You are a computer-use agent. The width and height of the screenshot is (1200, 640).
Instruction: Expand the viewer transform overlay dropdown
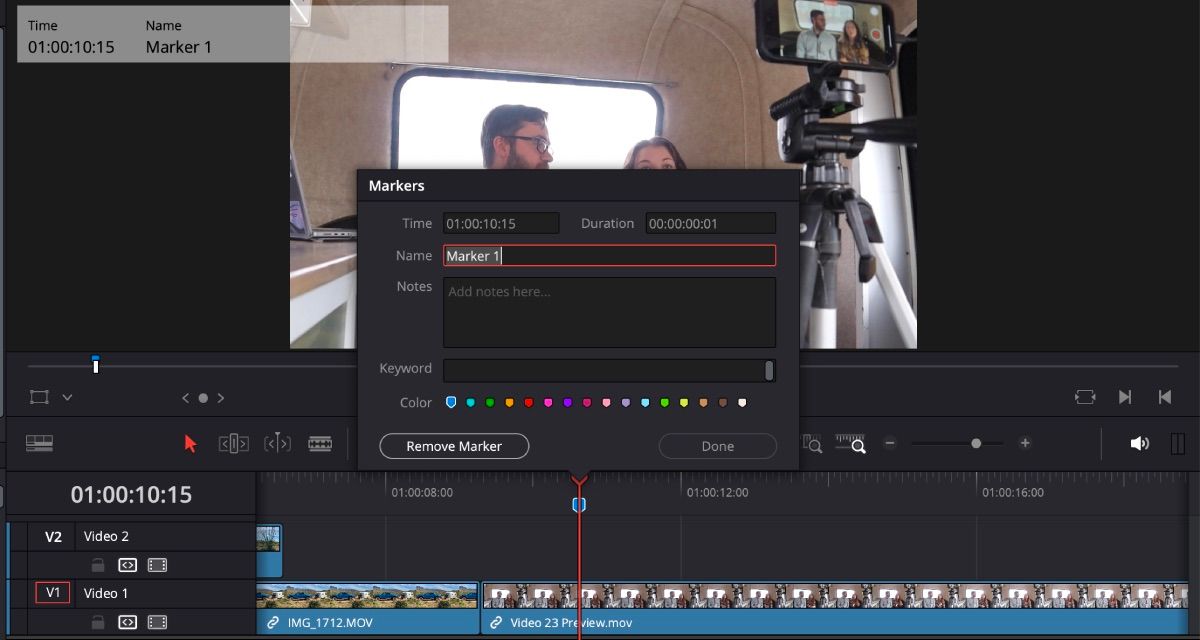[x=67, y=398]
